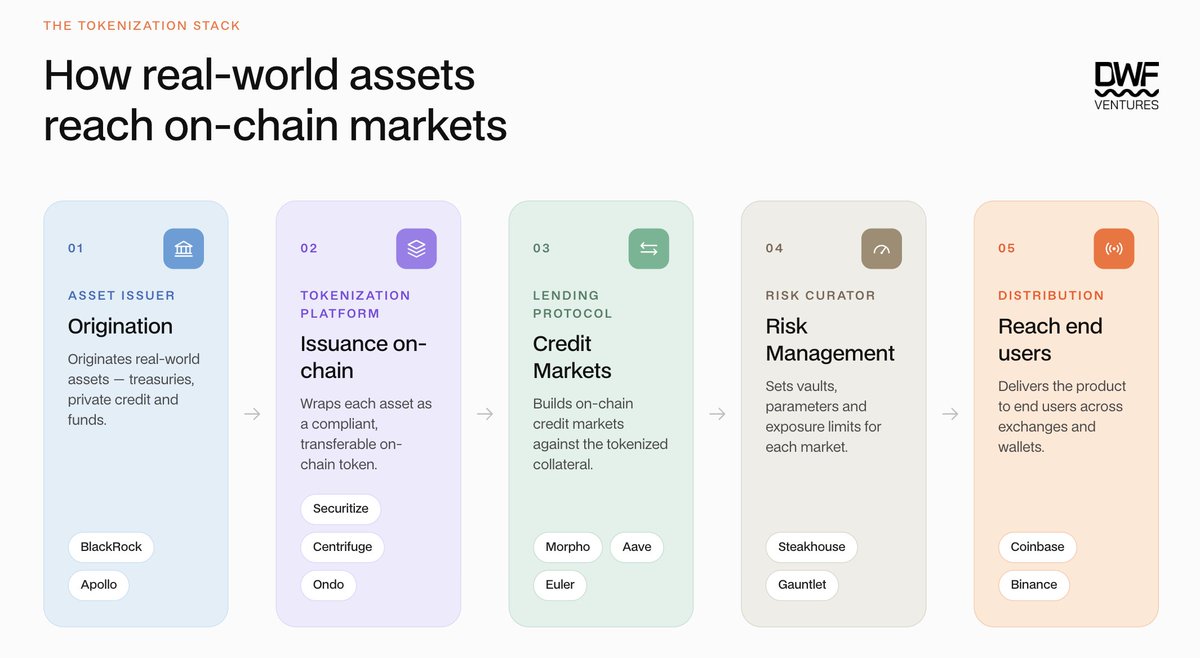This screenshot has height=658, width=1200.
Task: Click the Steakhouse pill
Action: pyautogui.click(x=812, y=547)
